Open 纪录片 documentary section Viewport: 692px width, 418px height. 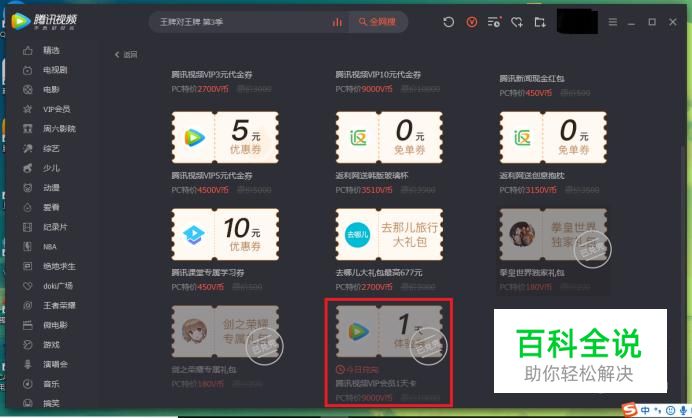(x=55, y=227)
